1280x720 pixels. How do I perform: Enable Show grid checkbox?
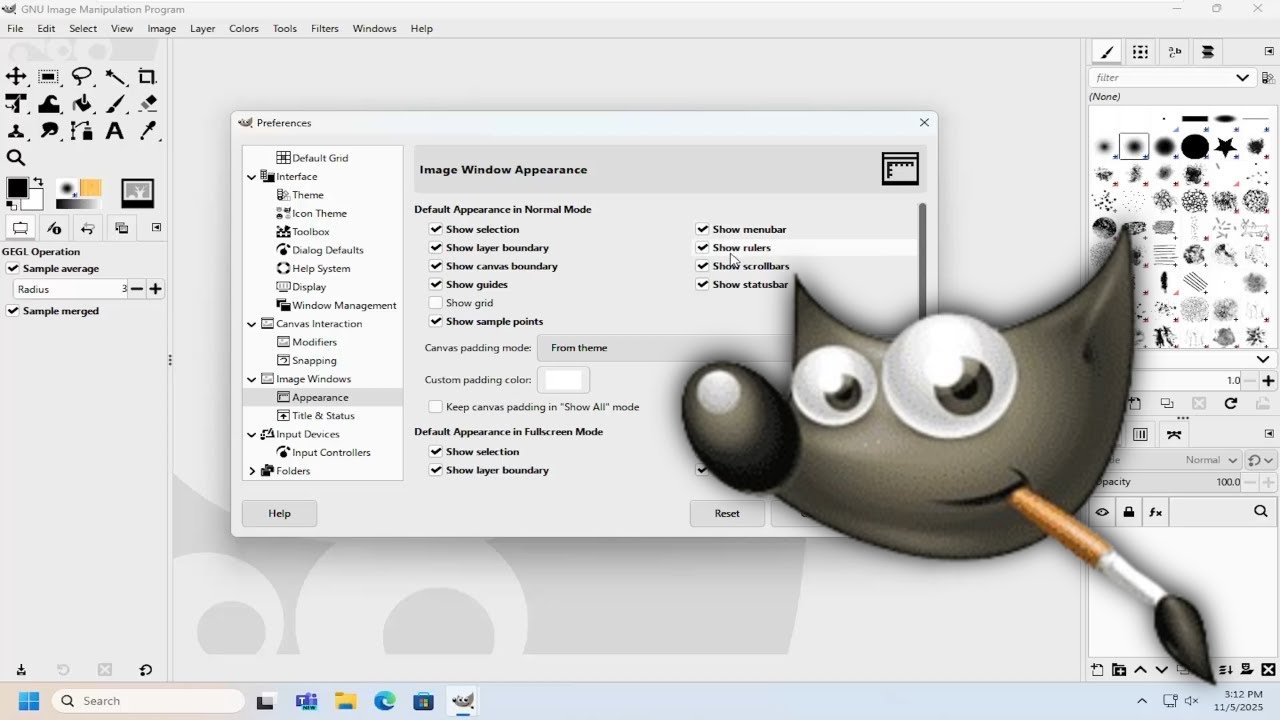tap(436, 303)
